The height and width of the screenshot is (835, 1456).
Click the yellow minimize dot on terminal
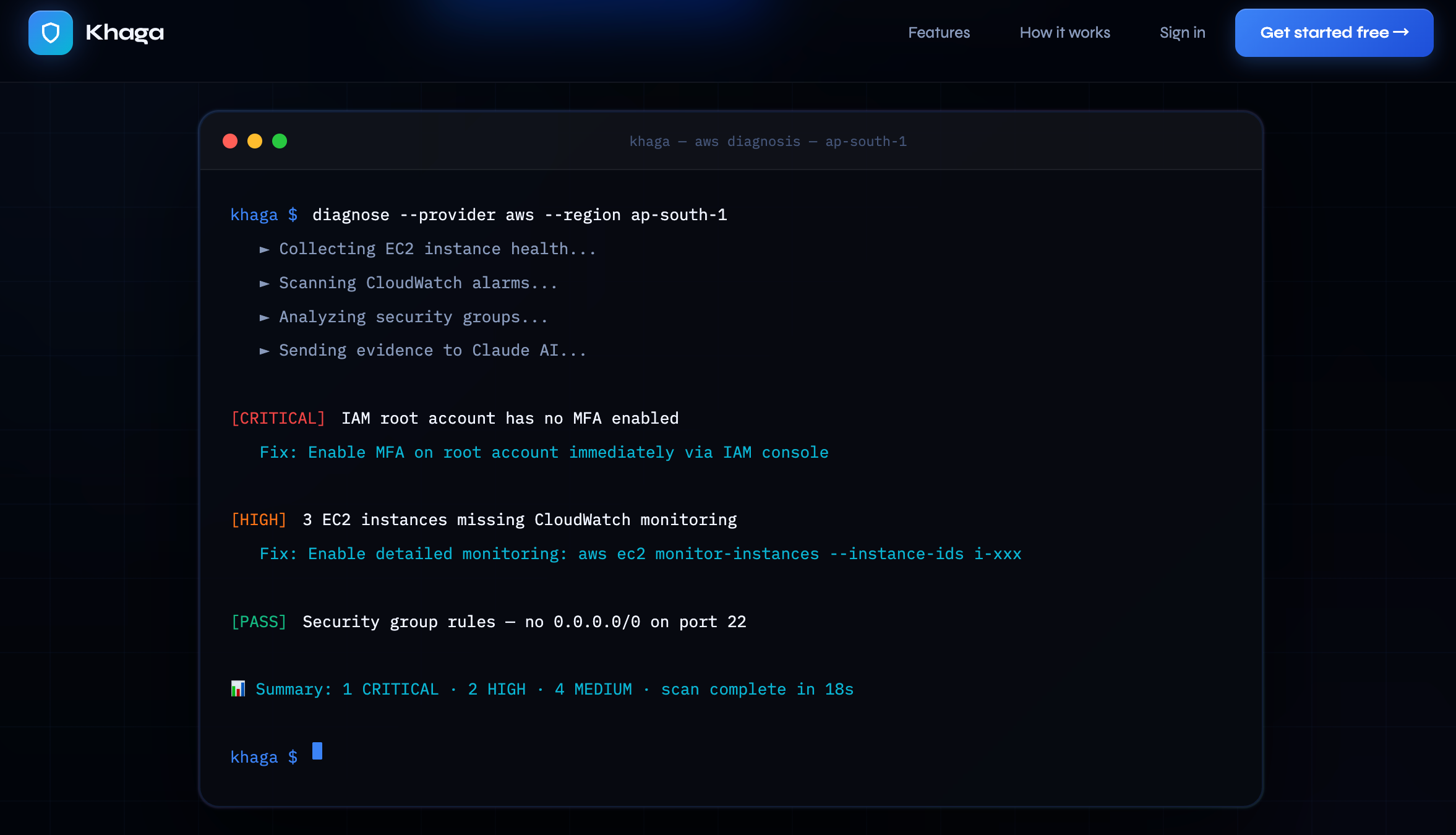[x=255, y=141]
